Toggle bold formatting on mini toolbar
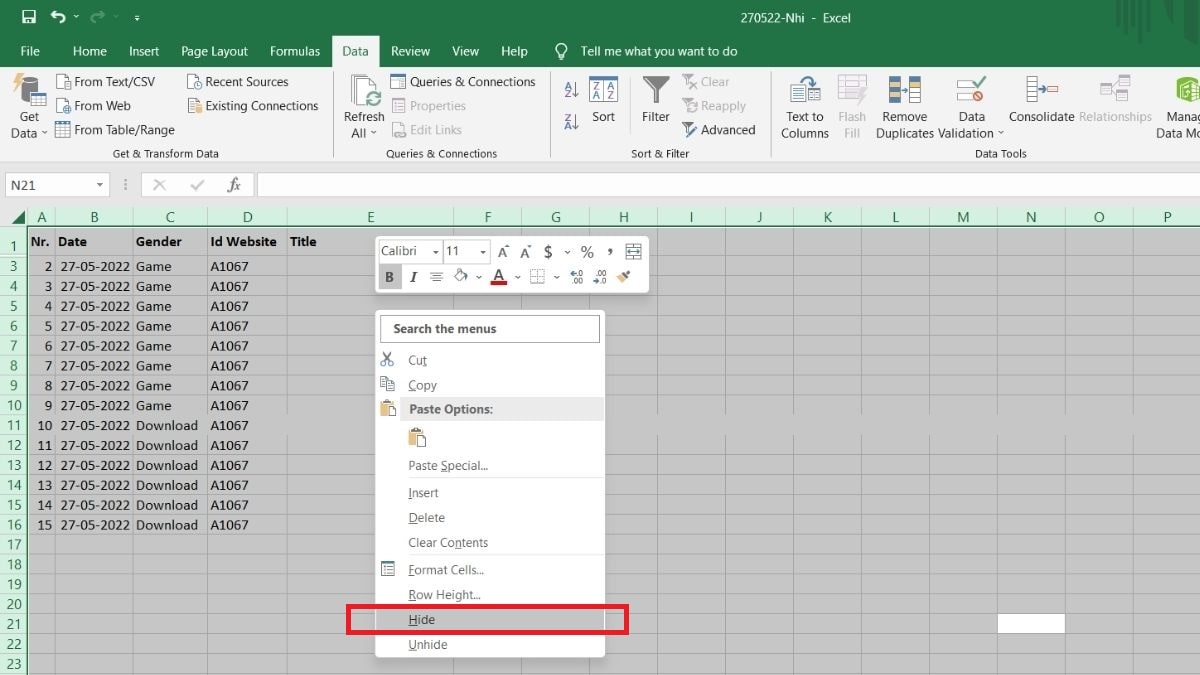 [389, 277]
